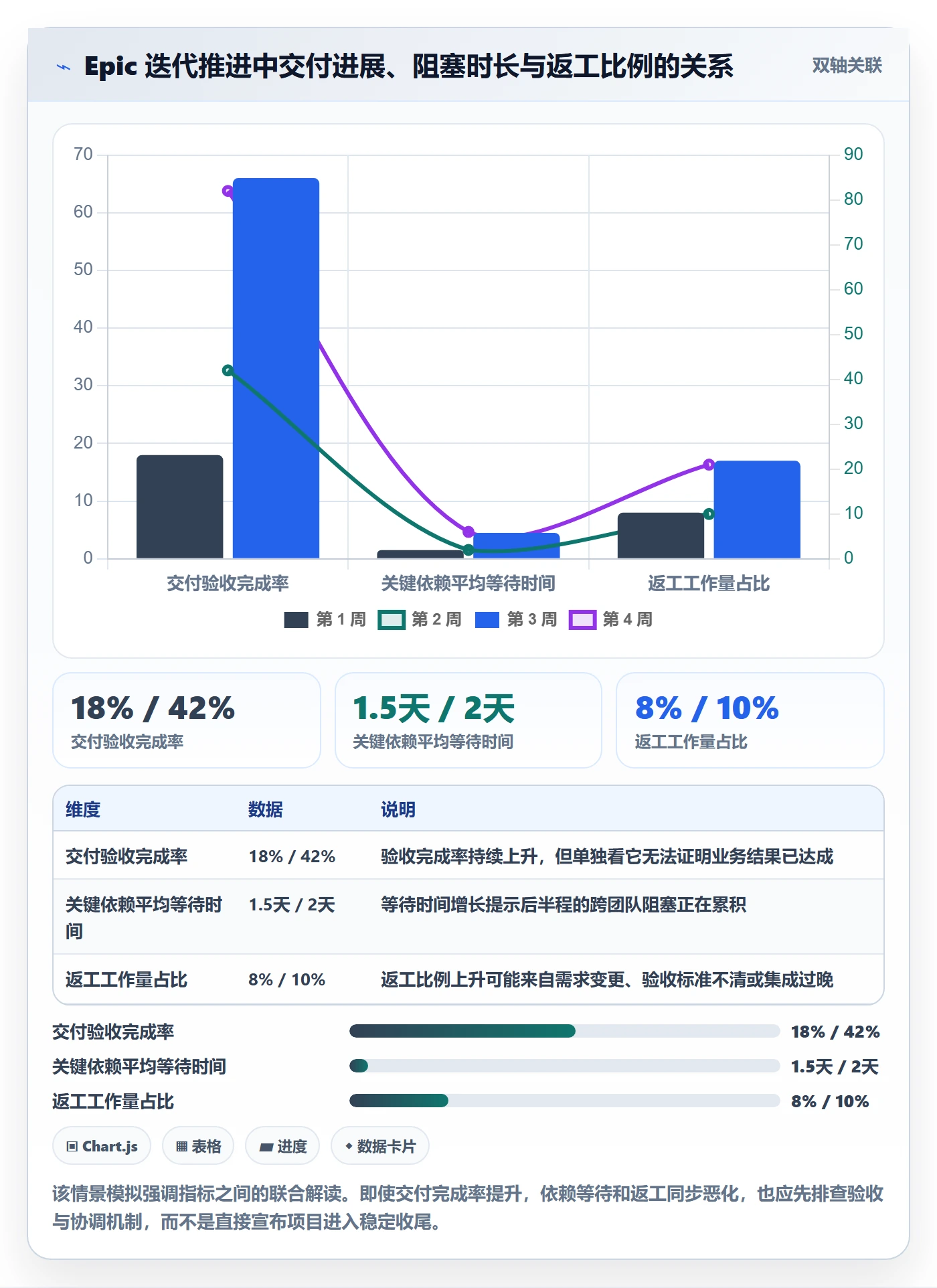This screenshot has height=1288, width=937.
Task: Toggle the 第 4 周 legend item
Action: point(610,620)
